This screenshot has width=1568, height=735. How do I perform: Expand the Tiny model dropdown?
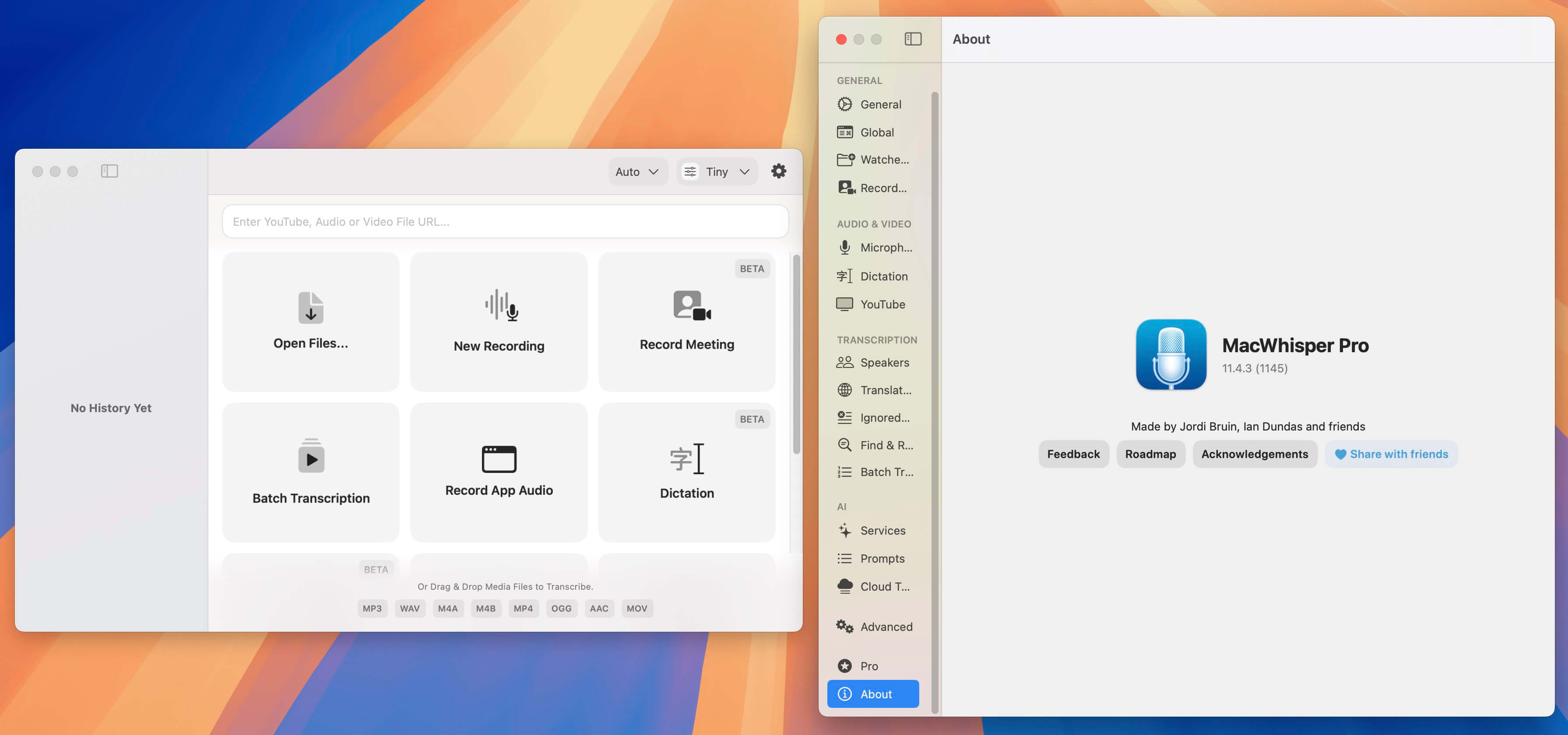tap(717, 171)
